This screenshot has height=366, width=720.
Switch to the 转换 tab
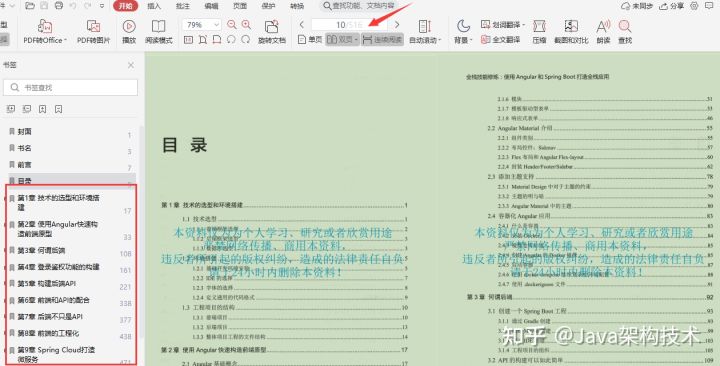click(x=297, y=6)
